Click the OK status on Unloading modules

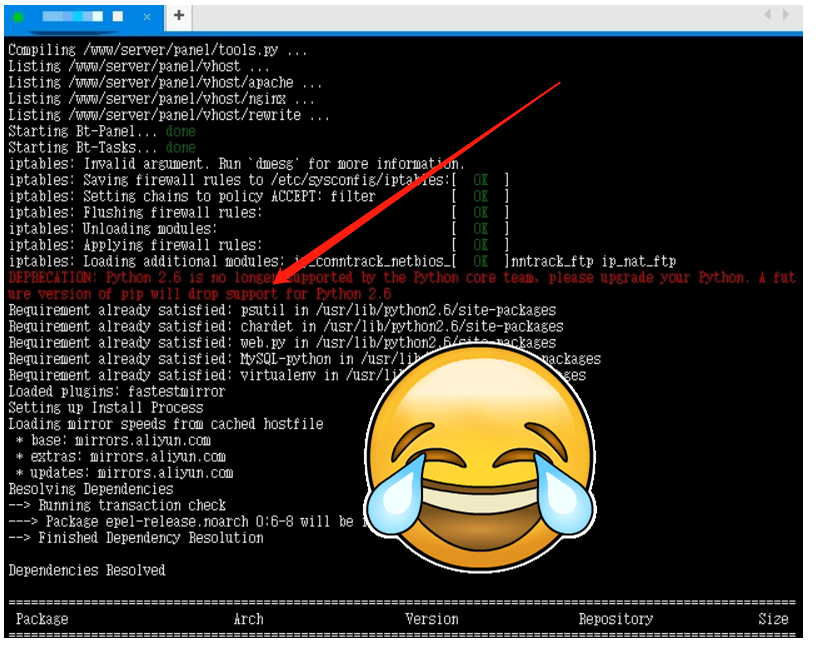point(480,229)
